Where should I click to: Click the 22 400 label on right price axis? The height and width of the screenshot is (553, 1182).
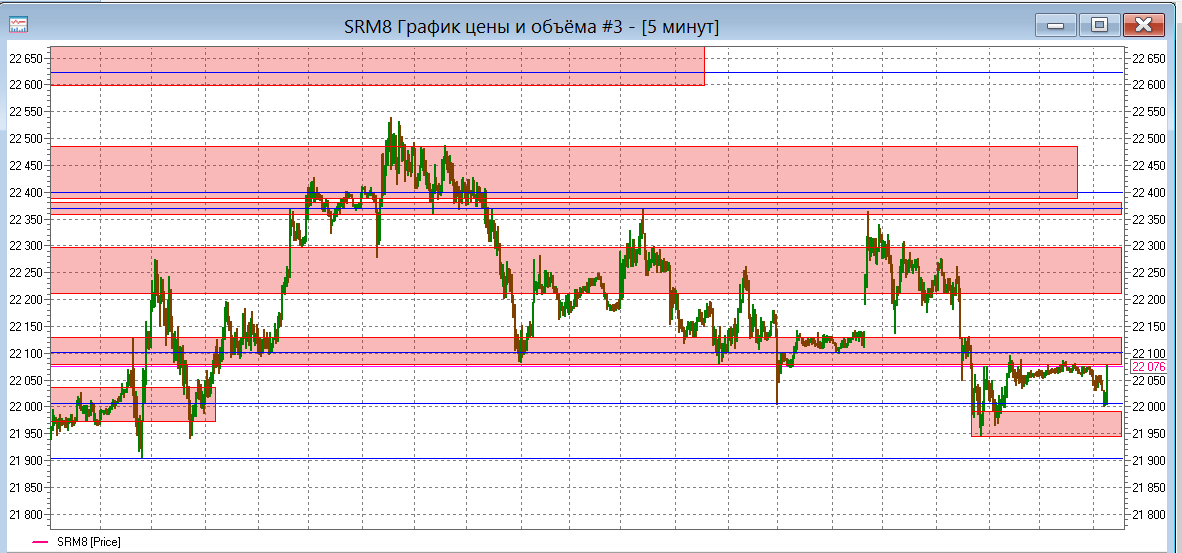pos(1149,193)
